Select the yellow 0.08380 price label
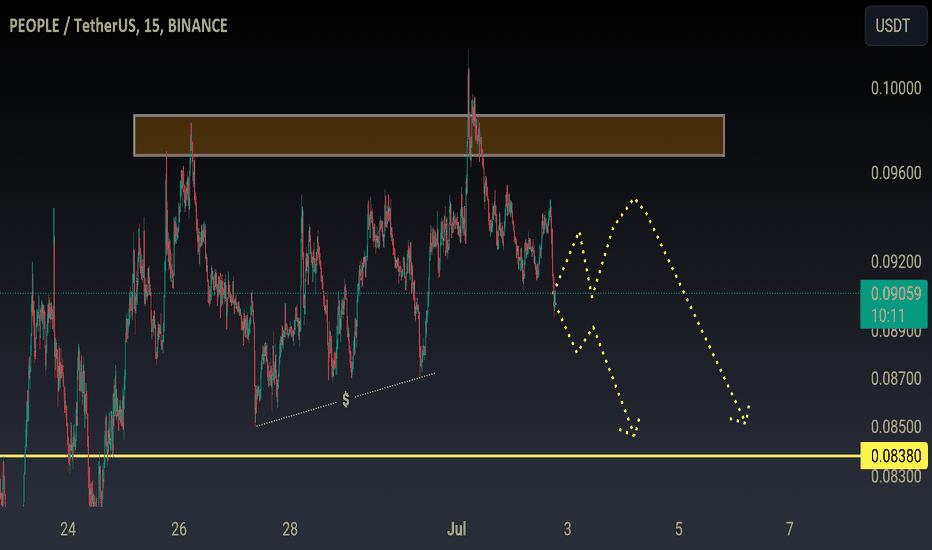 [x=895, y=456]
